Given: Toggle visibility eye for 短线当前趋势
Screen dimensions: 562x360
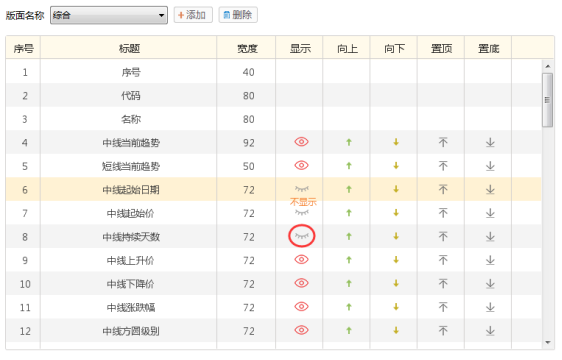Looking at the screenshot, I should [301, 165].
